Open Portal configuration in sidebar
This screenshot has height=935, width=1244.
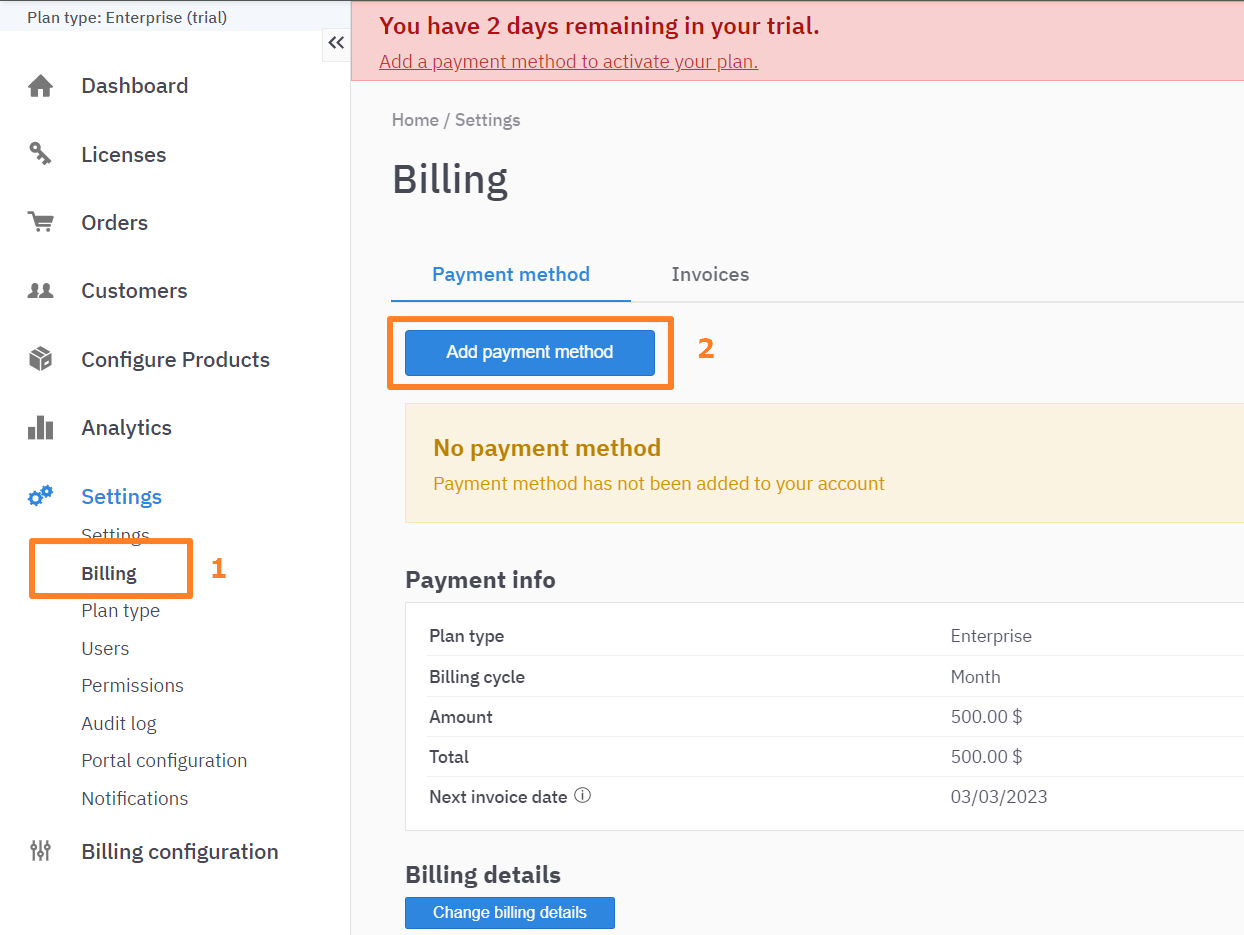point(164,761)
